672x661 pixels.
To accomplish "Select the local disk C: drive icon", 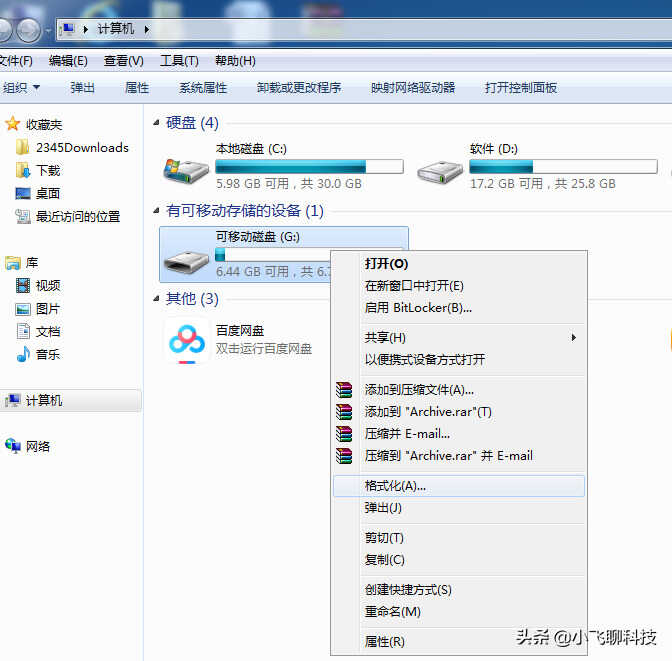I will pyautogui.click(x=186, y=171).
